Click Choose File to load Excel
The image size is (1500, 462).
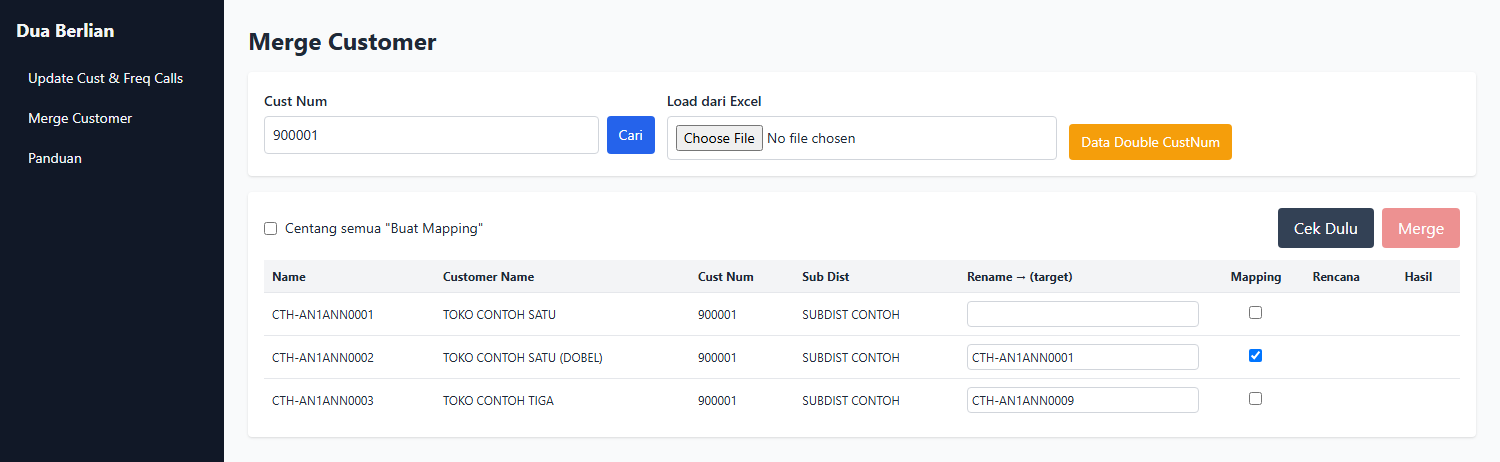(719, 138)
